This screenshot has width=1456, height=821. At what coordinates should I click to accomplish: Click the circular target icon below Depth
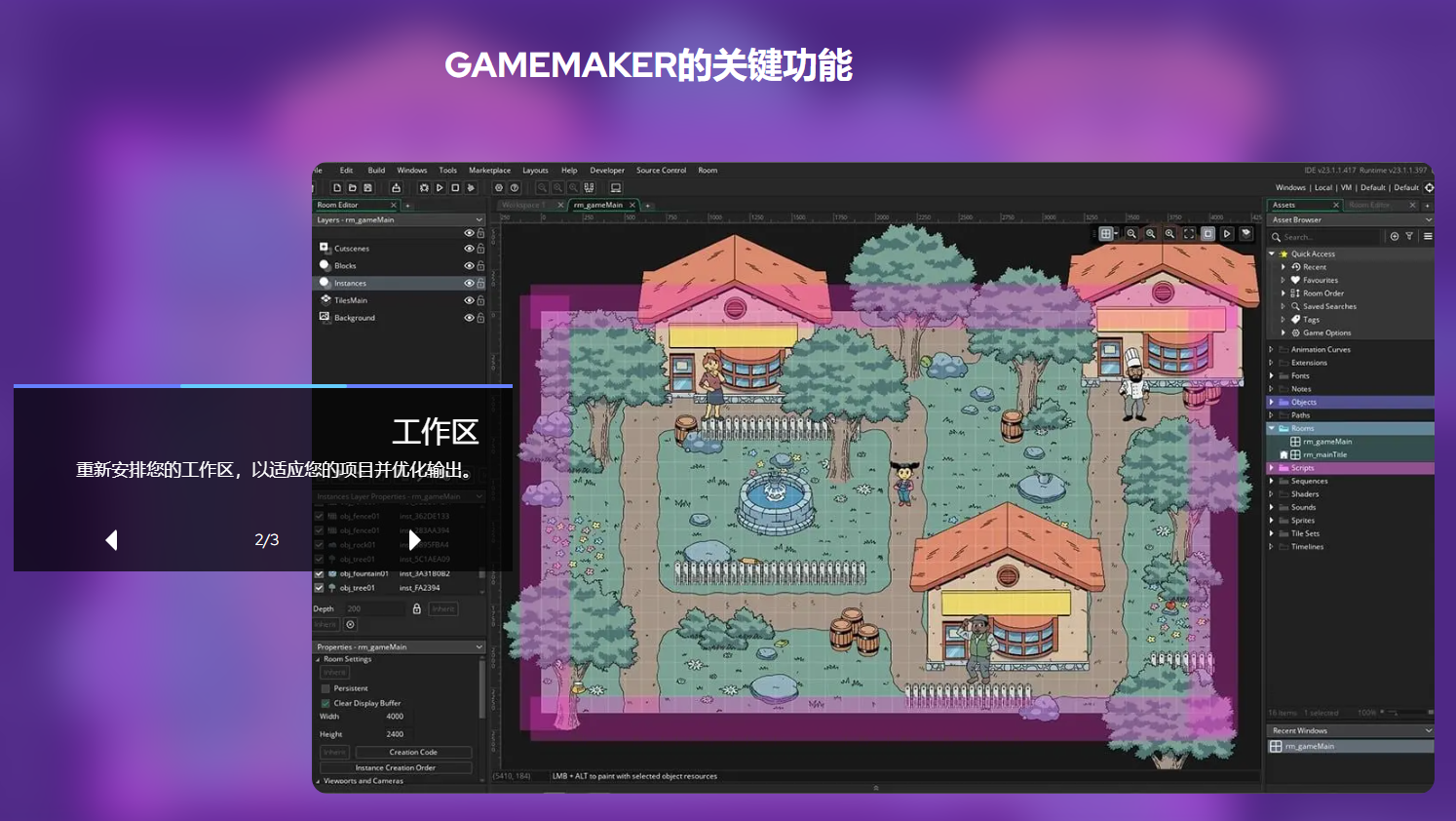click(x=351, y=625)
